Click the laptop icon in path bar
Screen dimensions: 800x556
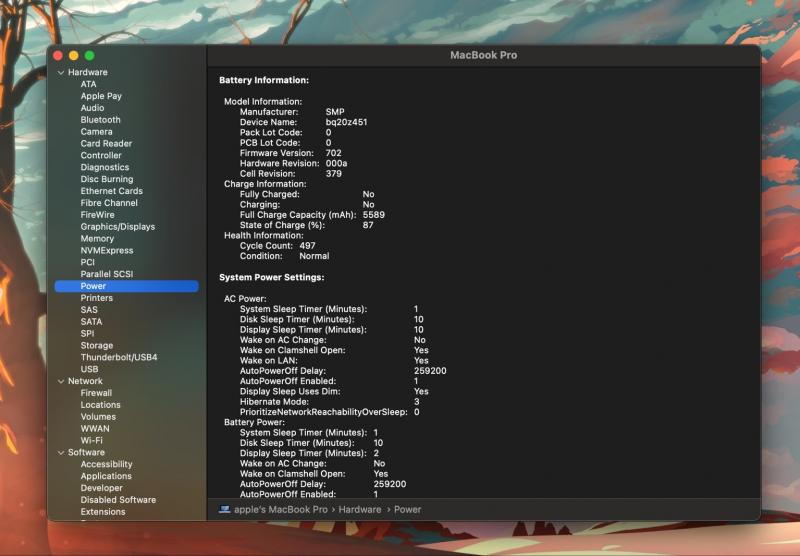[225, 509]
